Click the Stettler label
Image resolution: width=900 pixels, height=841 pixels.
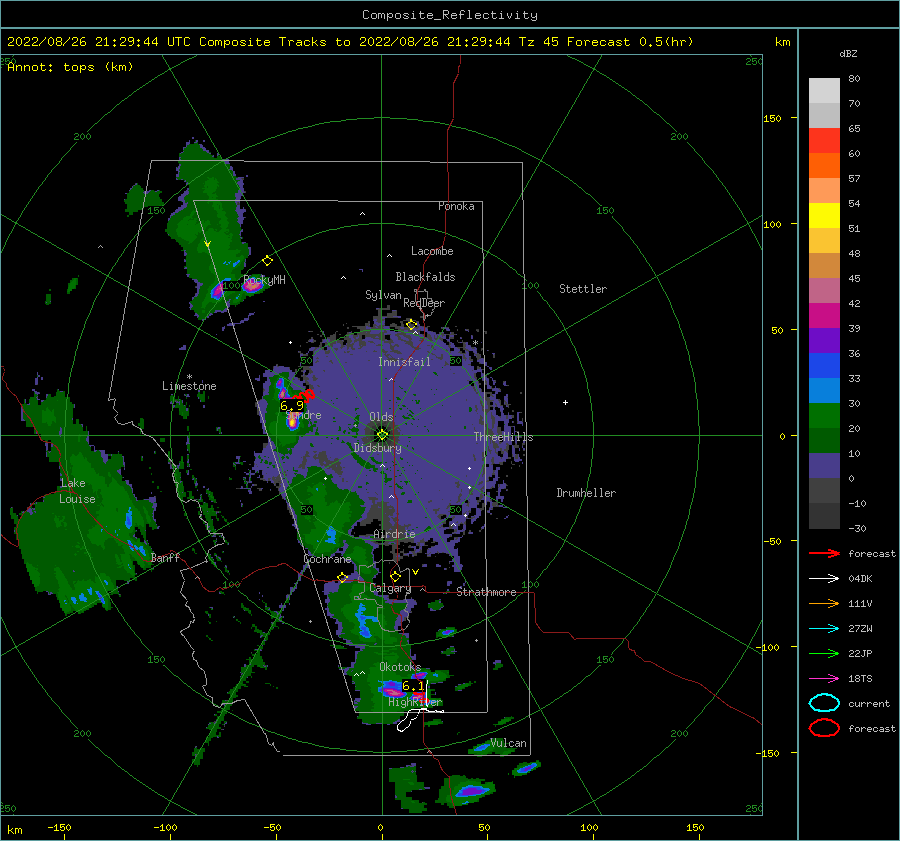tap(583, 289)
